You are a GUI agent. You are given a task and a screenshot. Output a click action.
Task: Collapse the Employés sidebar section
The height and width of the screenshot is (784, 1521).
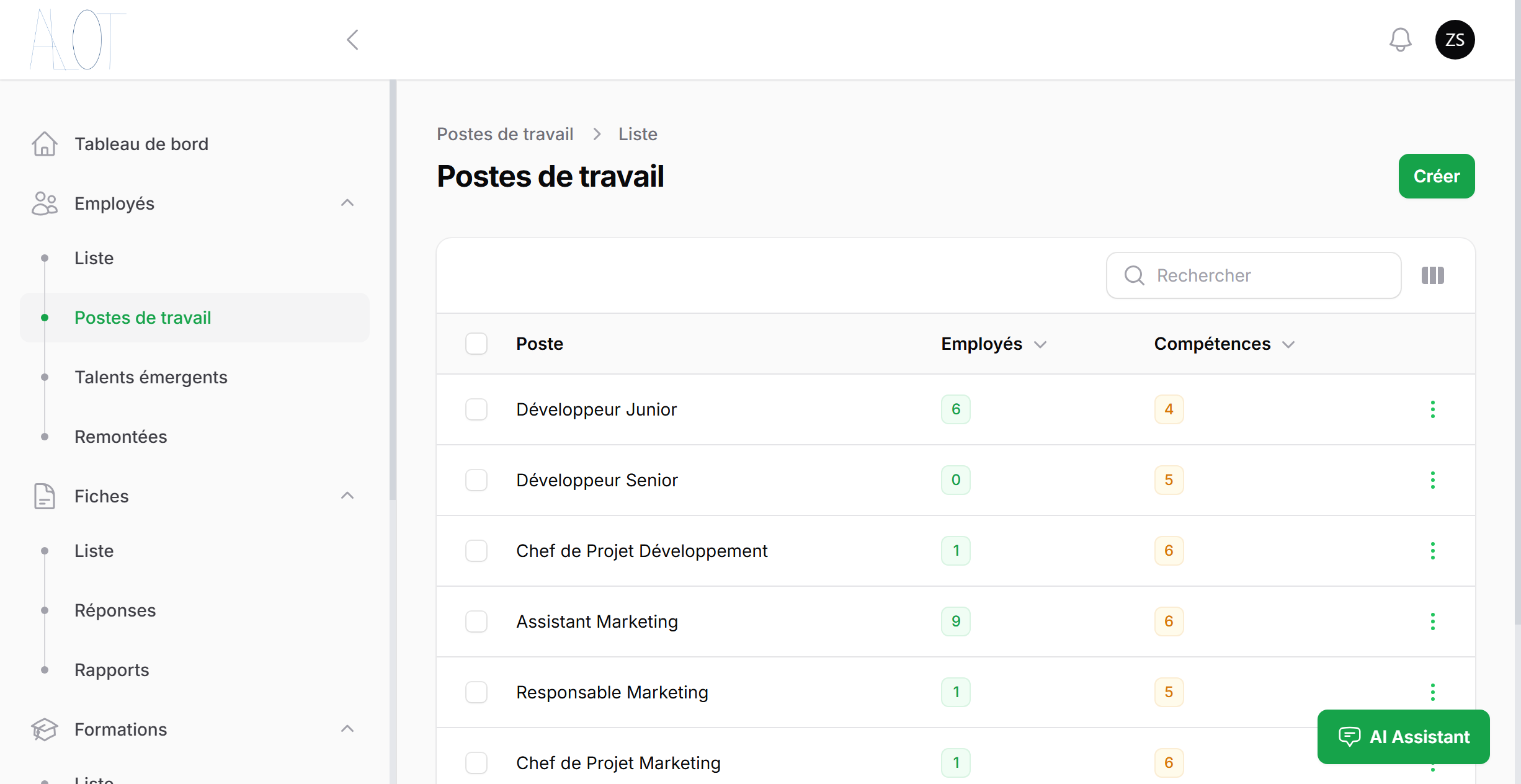coord(347,203)
